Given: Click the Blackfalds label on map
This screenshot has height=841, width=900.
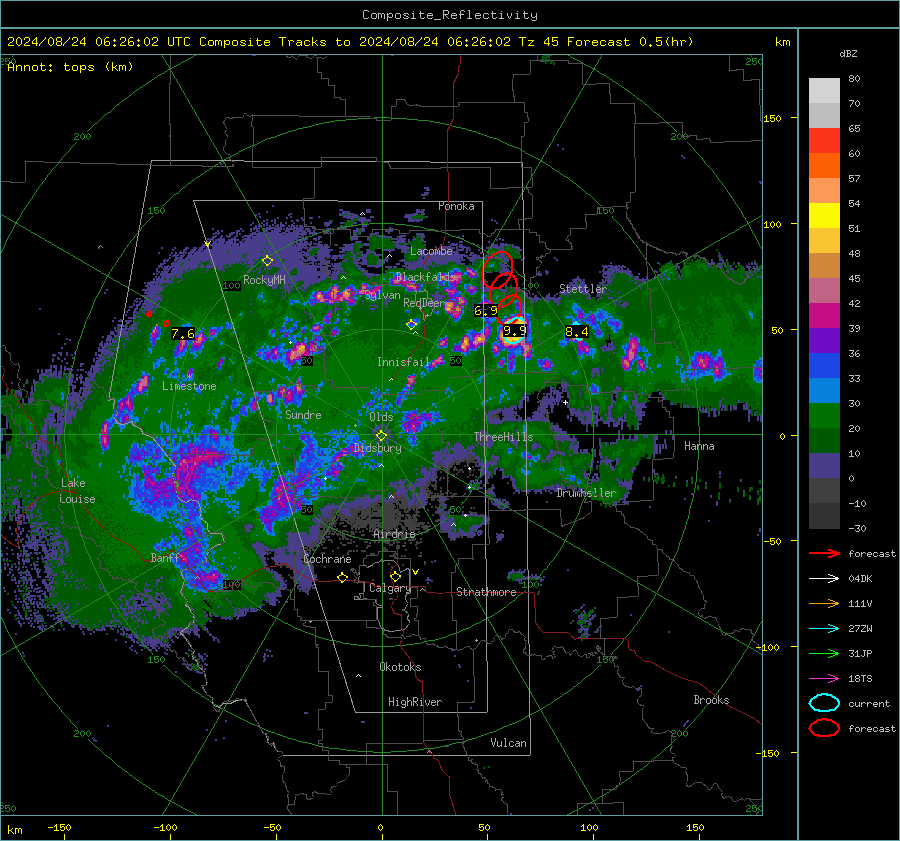Looking at the screenshot, I should coord(425,277).
